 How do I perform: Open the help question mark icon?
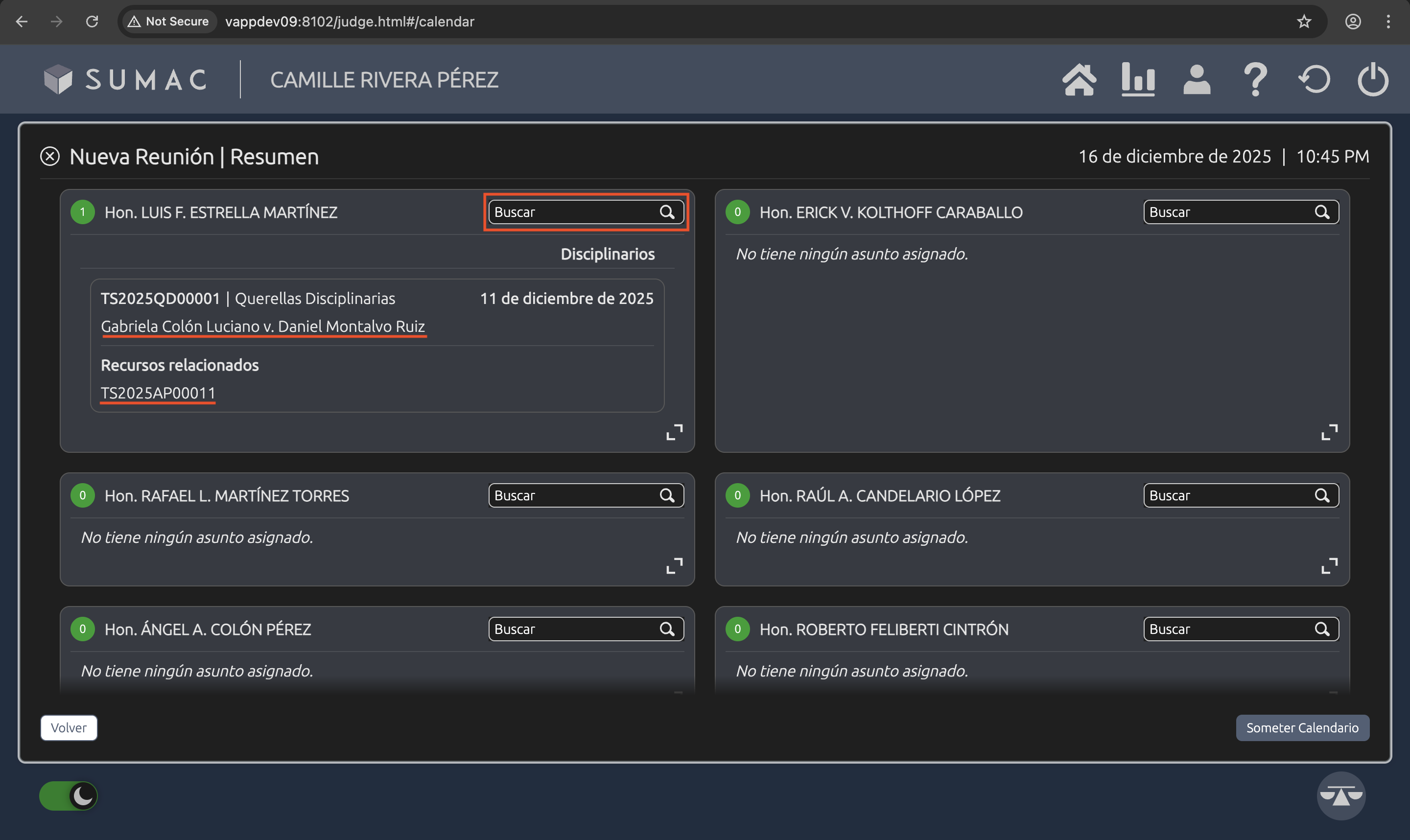(1255, 80)
